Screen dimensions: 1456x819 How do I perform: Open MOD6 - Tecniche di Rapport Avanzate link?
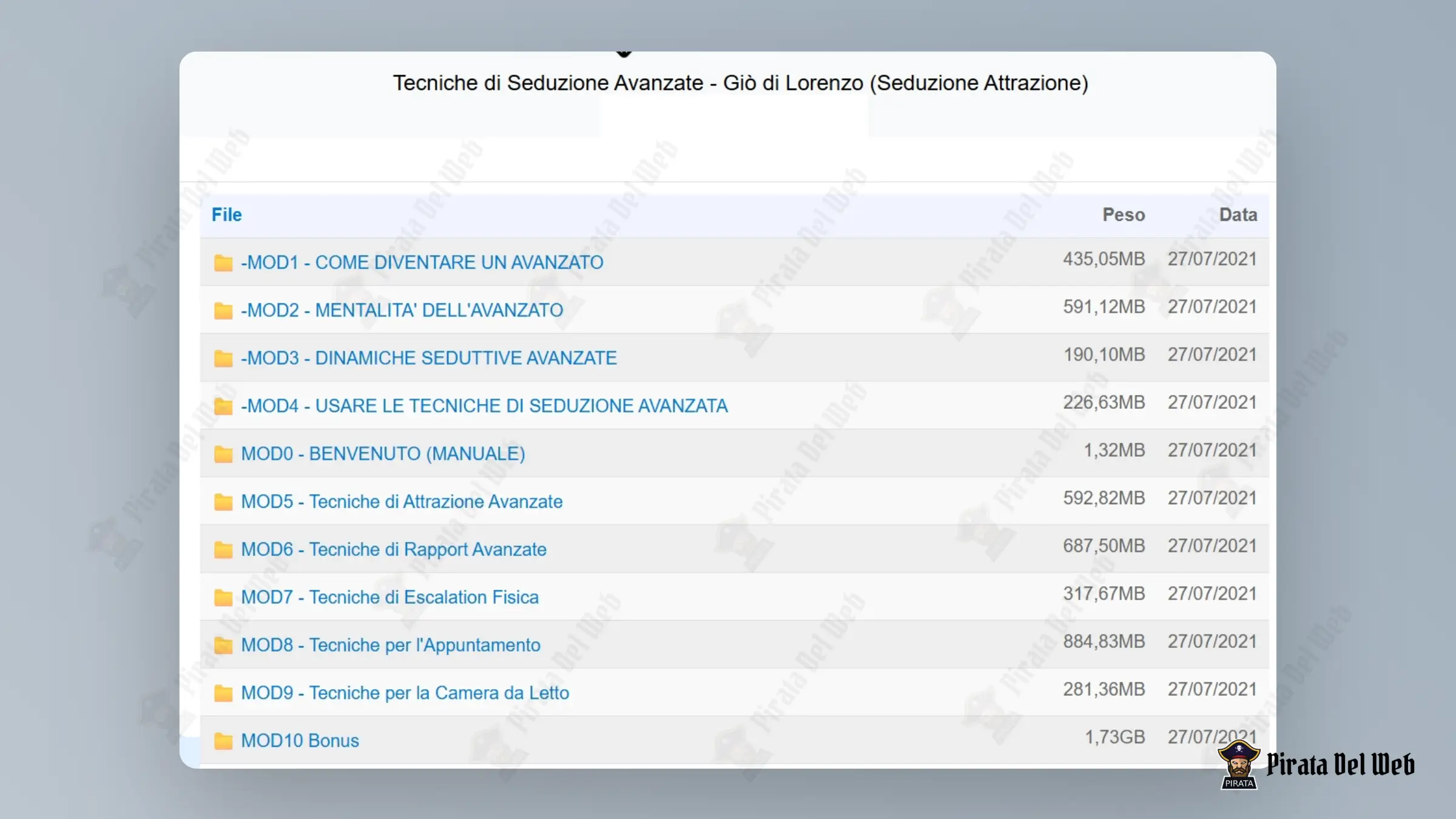click(x=394, y=549)
